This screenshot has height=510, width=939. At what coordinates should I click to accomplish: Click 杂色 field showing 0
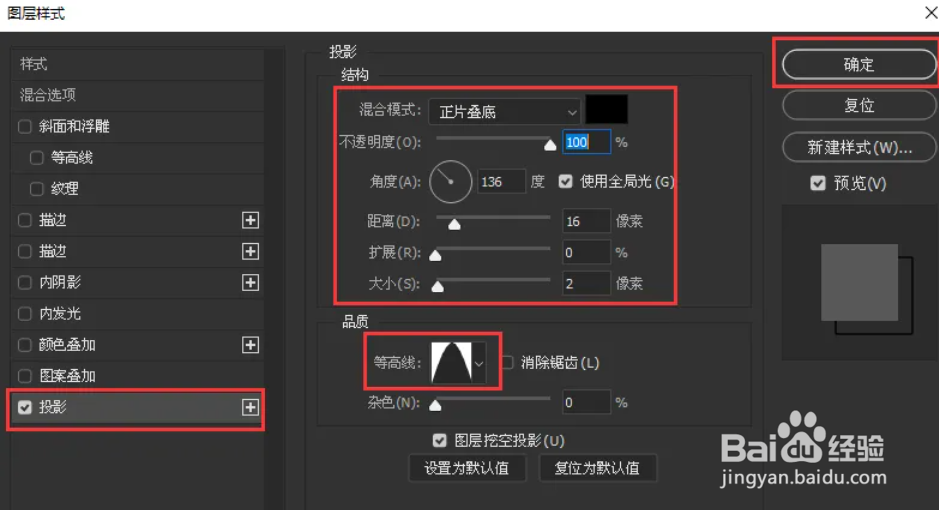click(x=586, y=402)
